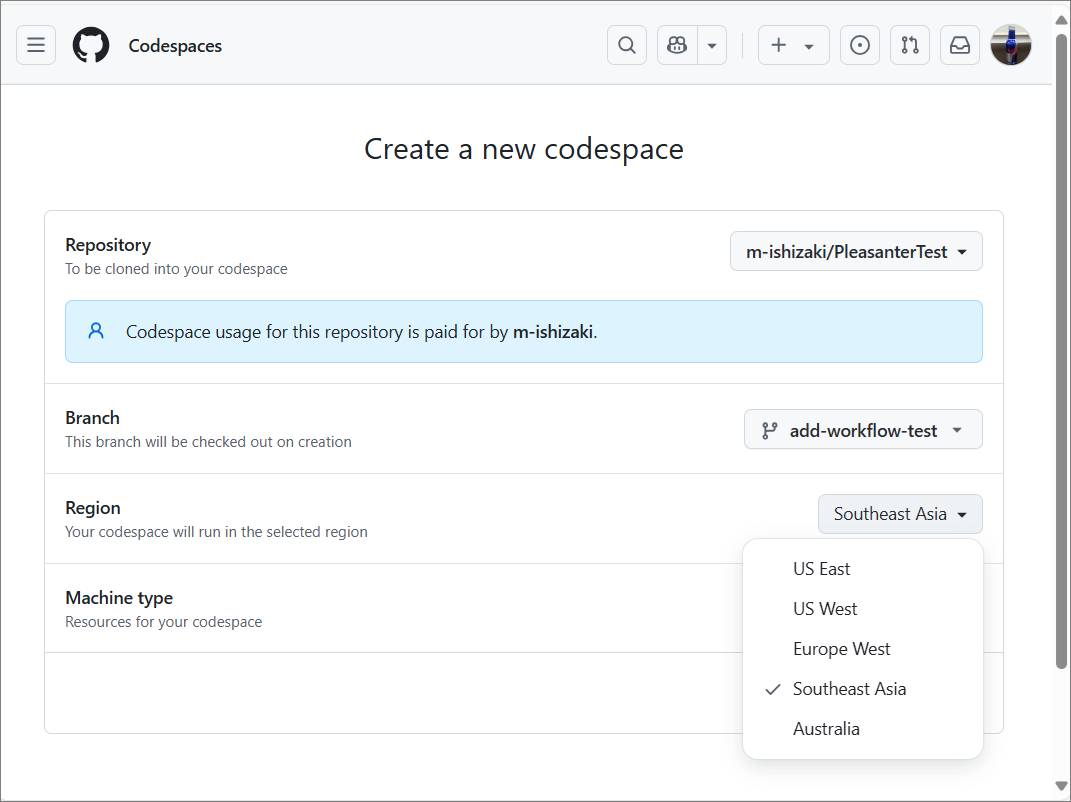Open the create new dropdown arrow
The height and width of the screenshot is (802, 1071).
[x=808, y=45]
